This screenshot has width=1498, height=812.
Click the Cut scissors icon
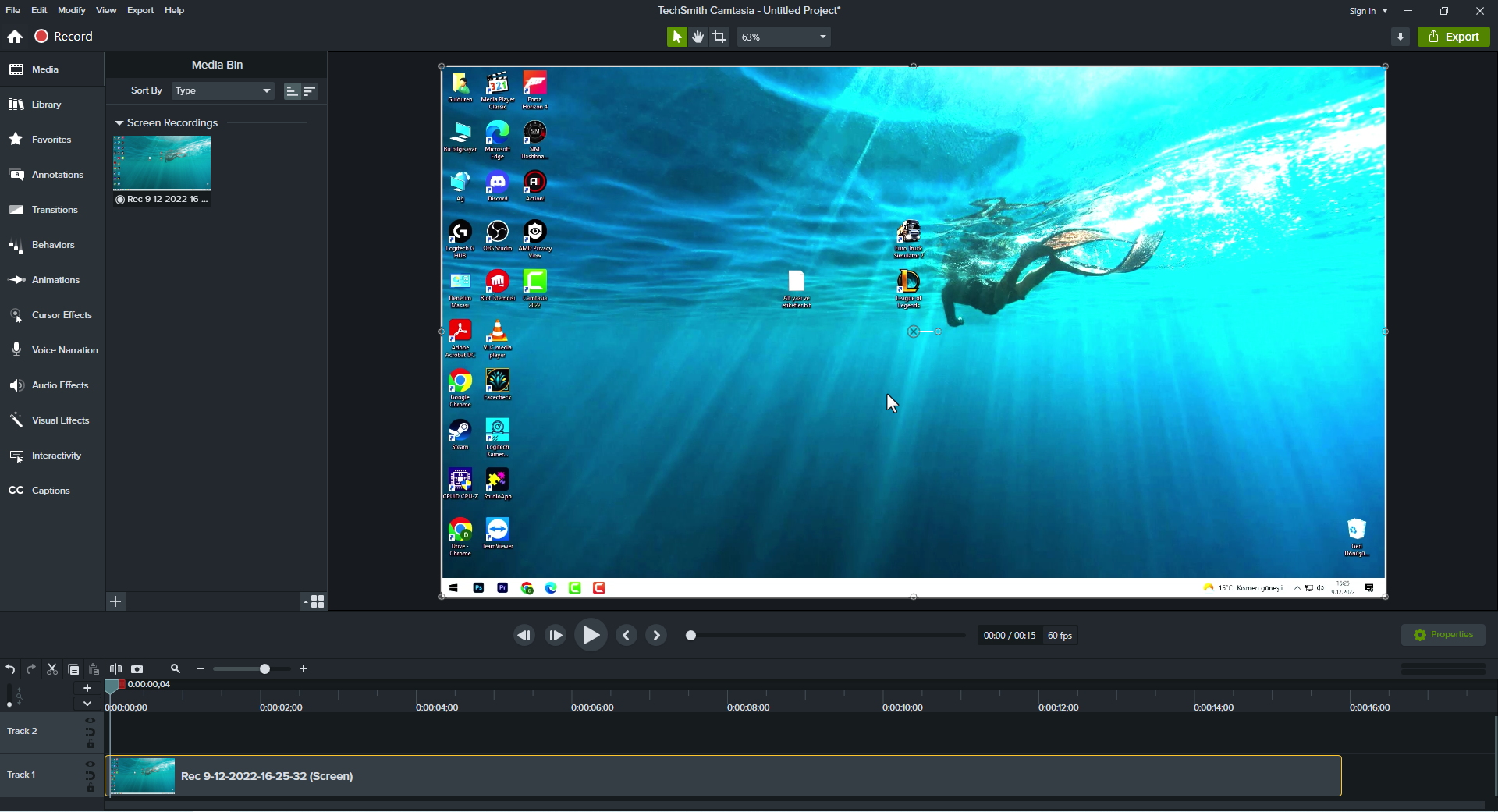[52, 669]
